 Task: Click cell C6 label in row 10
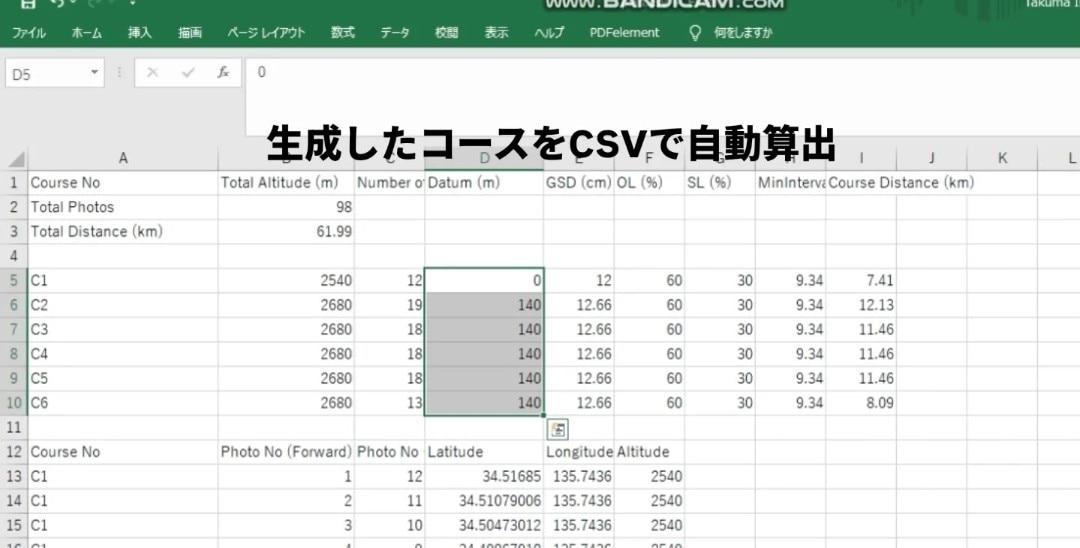[123, 403]
